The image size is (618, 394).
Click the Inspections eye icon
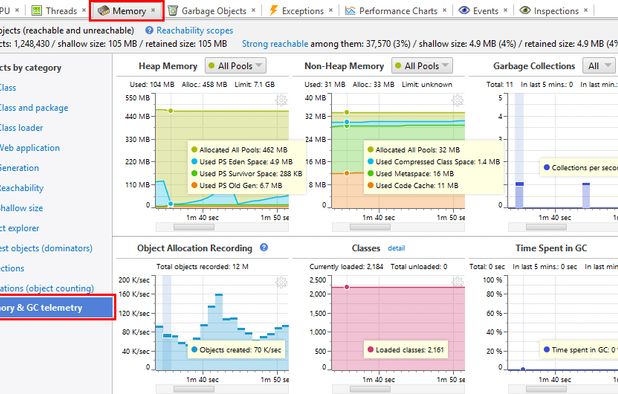point(525,10)
